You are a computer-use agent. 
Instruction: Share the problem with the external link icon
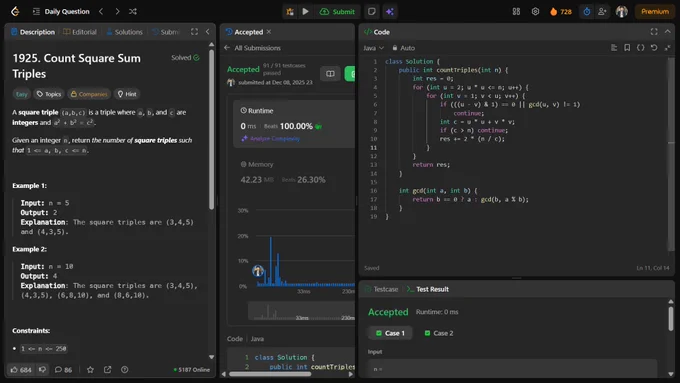tap(108, 370)
